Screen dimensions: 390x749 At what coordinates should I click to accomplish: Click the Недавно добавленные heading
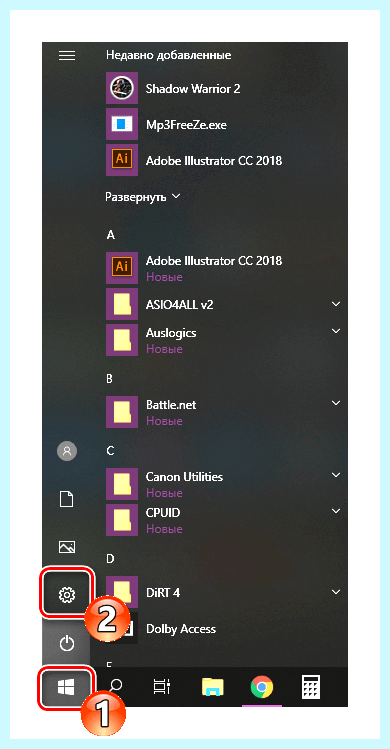(x=169, y=55)
